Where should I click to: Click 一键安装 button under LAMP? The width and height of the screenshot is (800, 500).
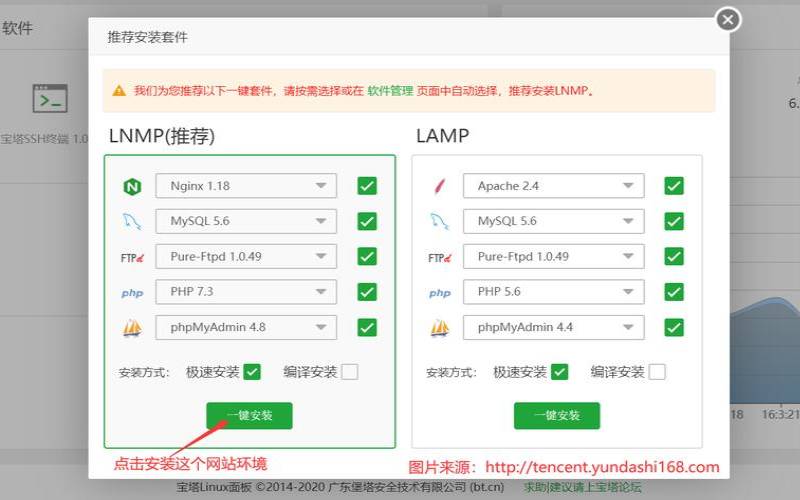[x=557, y=415]
